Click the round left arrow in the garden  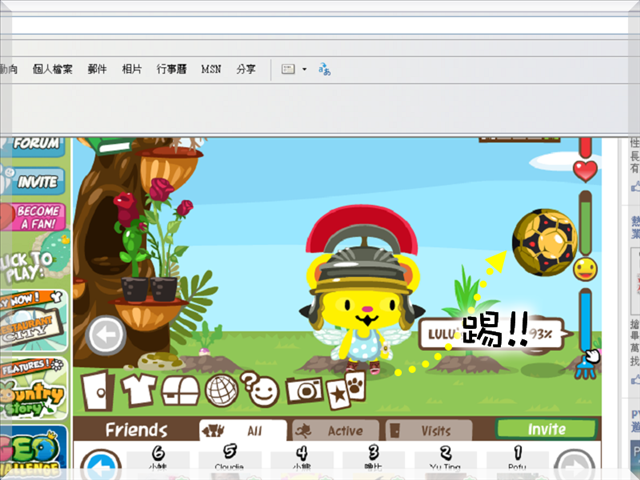106,335
